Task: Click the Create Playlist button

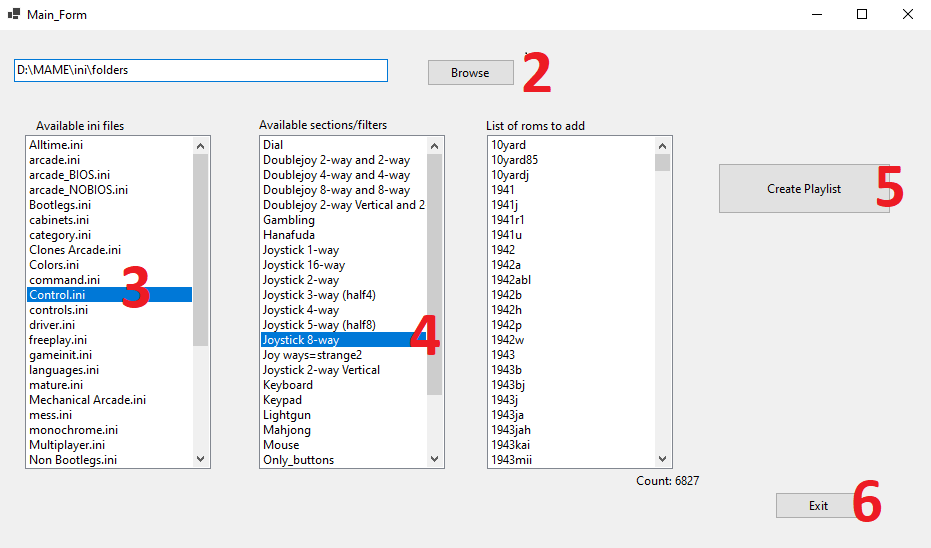Action: pyautogui.click(x=804, y=189)
